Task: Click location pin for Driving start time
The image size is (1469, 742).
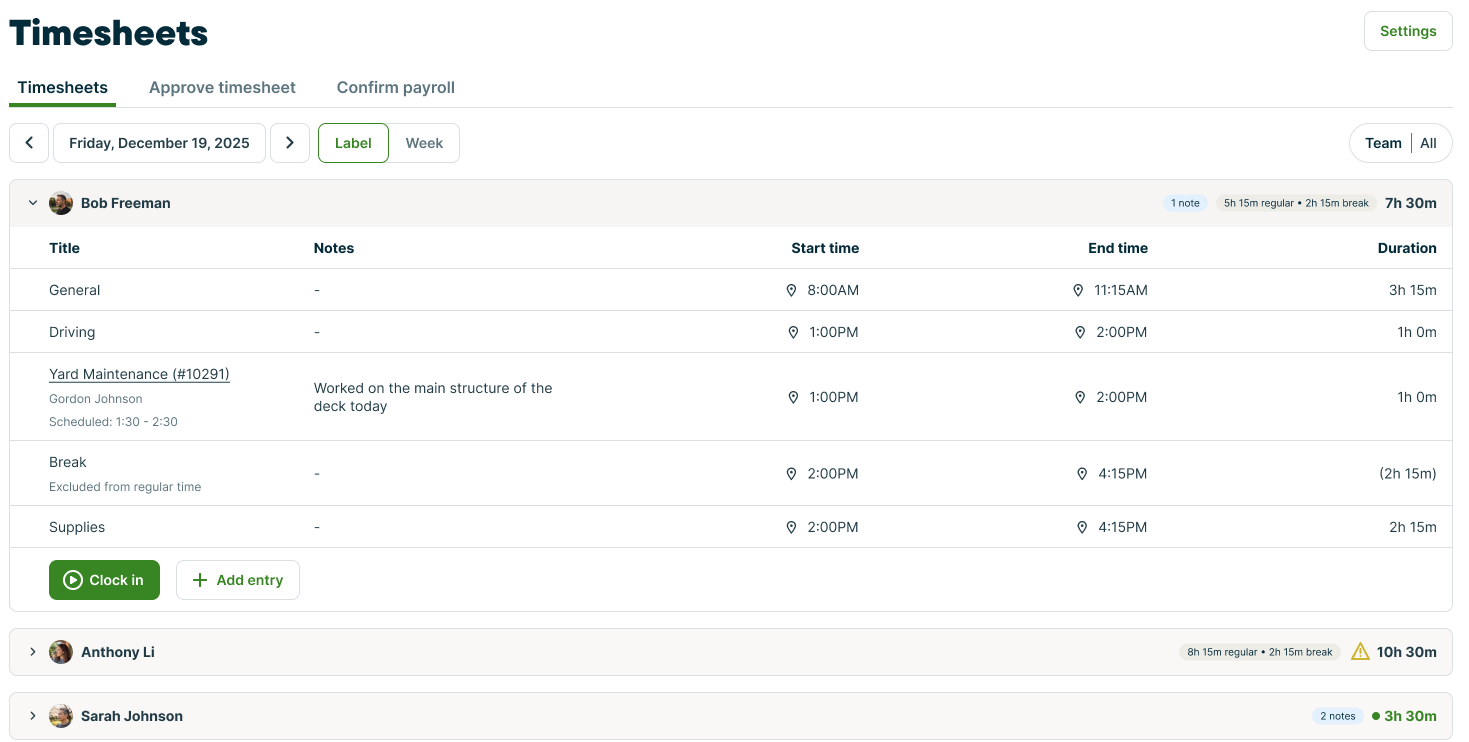Action: click(793, 333)
